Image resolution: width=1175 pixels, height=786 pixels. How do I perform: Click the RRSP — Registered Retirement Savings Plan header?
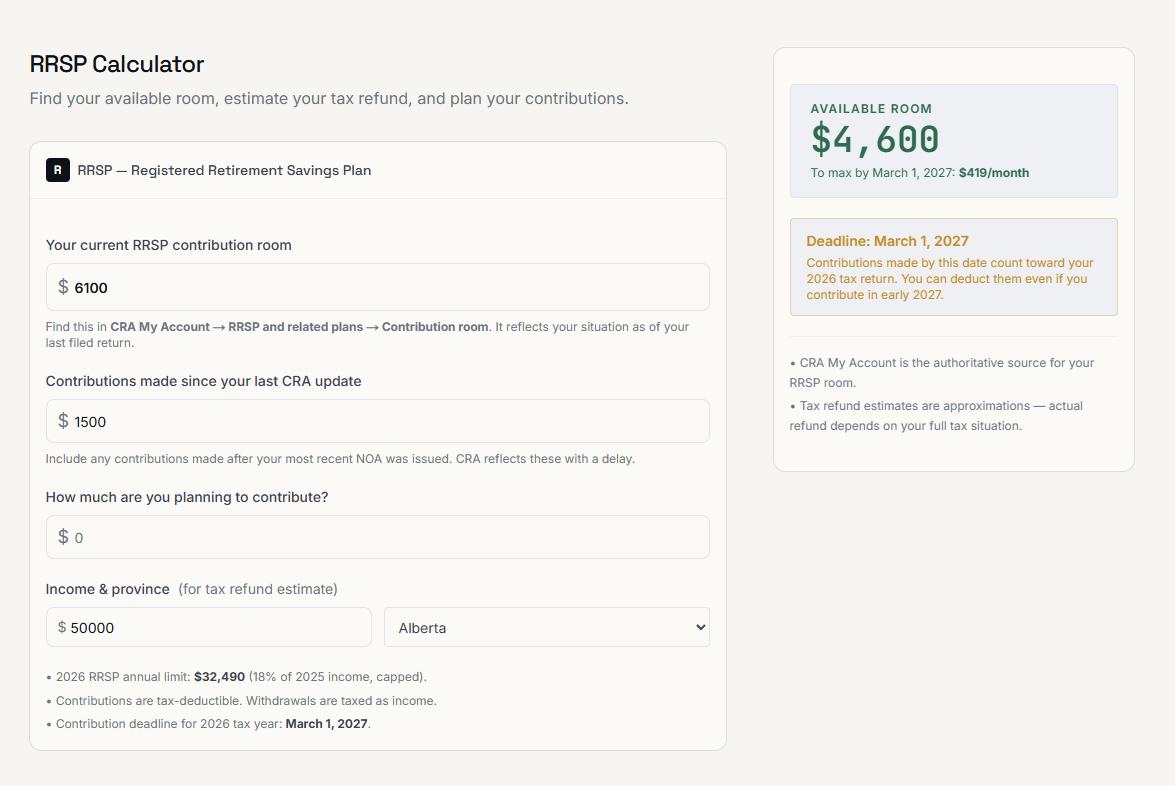click(x=224, y=170)
